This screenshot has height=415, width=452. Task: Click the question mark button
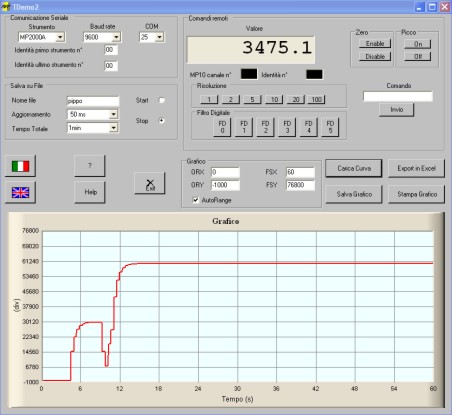(x=90, y=166)
